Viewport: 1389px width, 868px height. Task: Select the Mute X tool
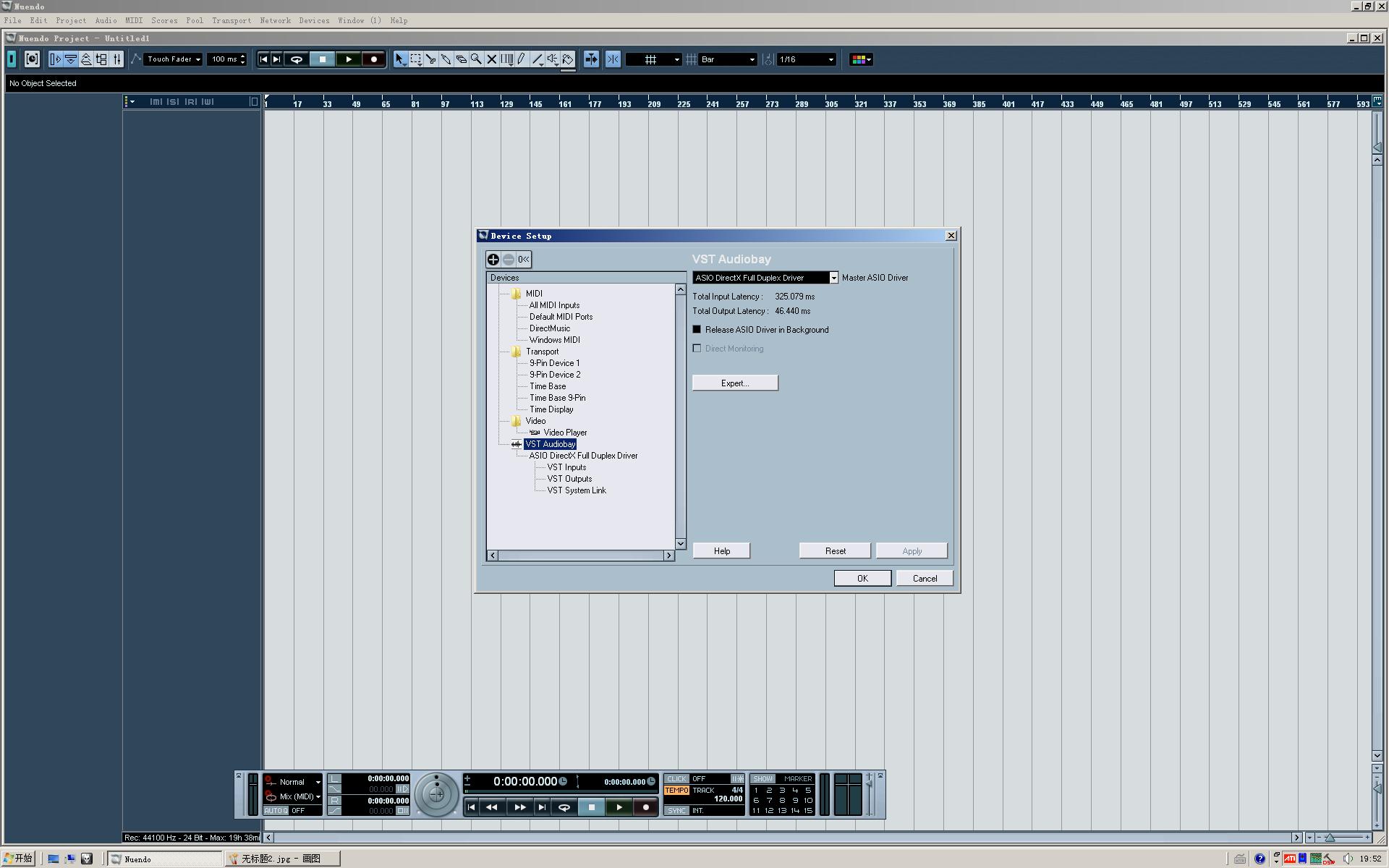pos(492,59)
